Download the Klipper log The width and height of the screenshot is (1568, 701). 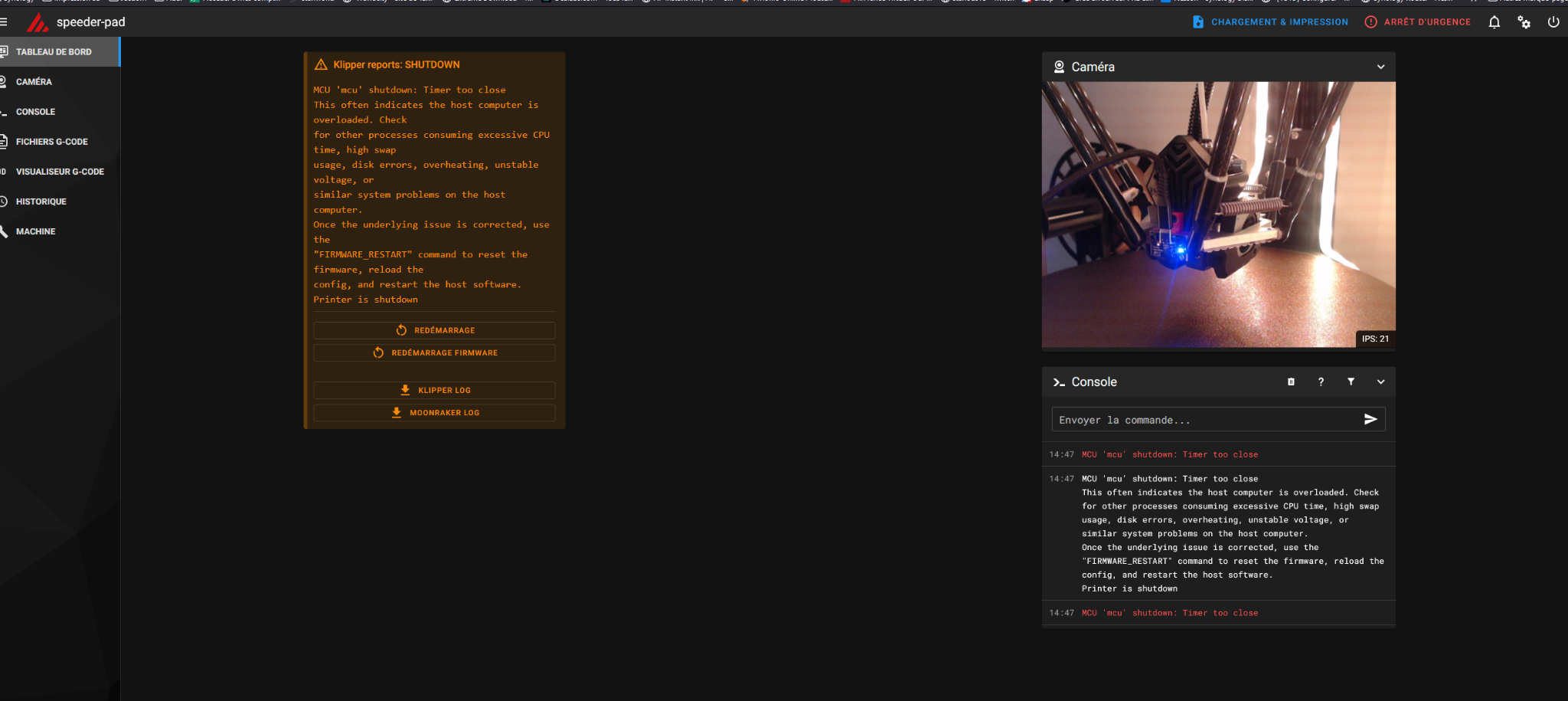pos(434,390)
